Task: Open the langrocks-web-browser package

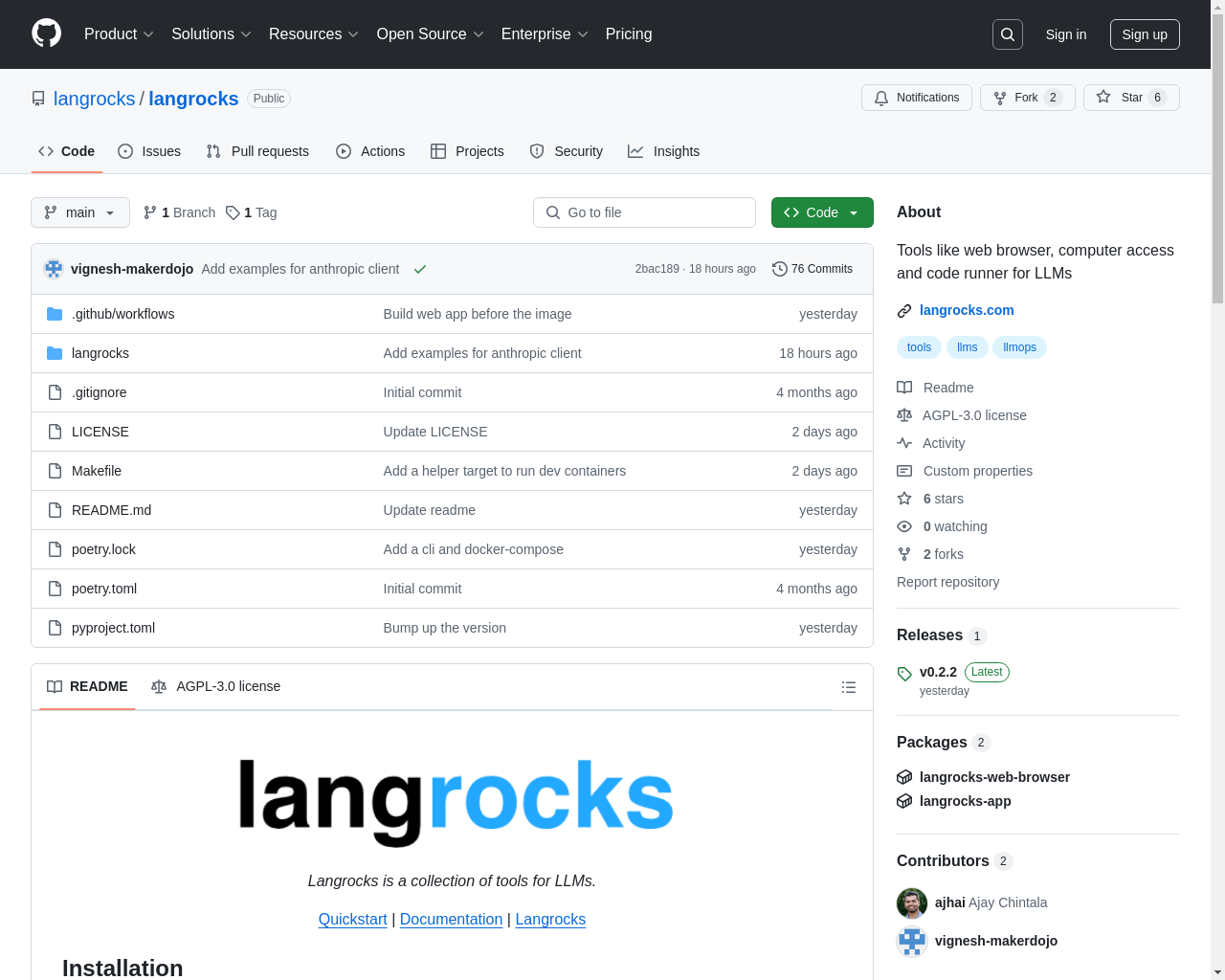Action: click(x=994, y=777)
